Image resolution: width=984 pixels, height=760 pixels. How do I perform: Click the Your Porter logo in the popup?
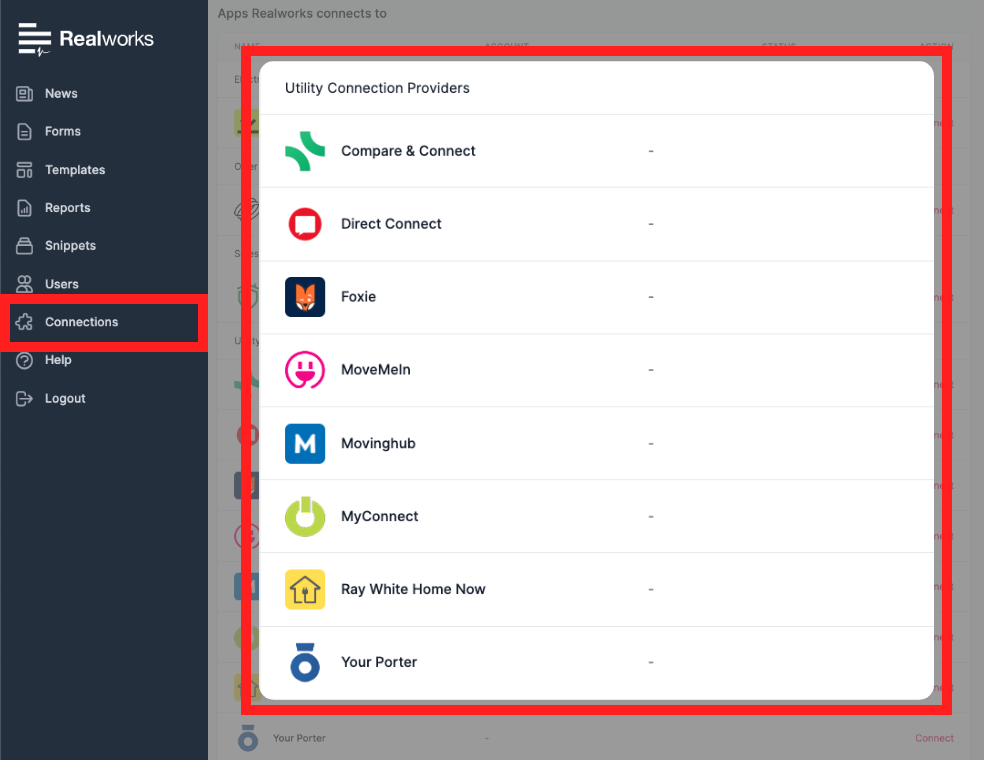(x=305, y=662)
